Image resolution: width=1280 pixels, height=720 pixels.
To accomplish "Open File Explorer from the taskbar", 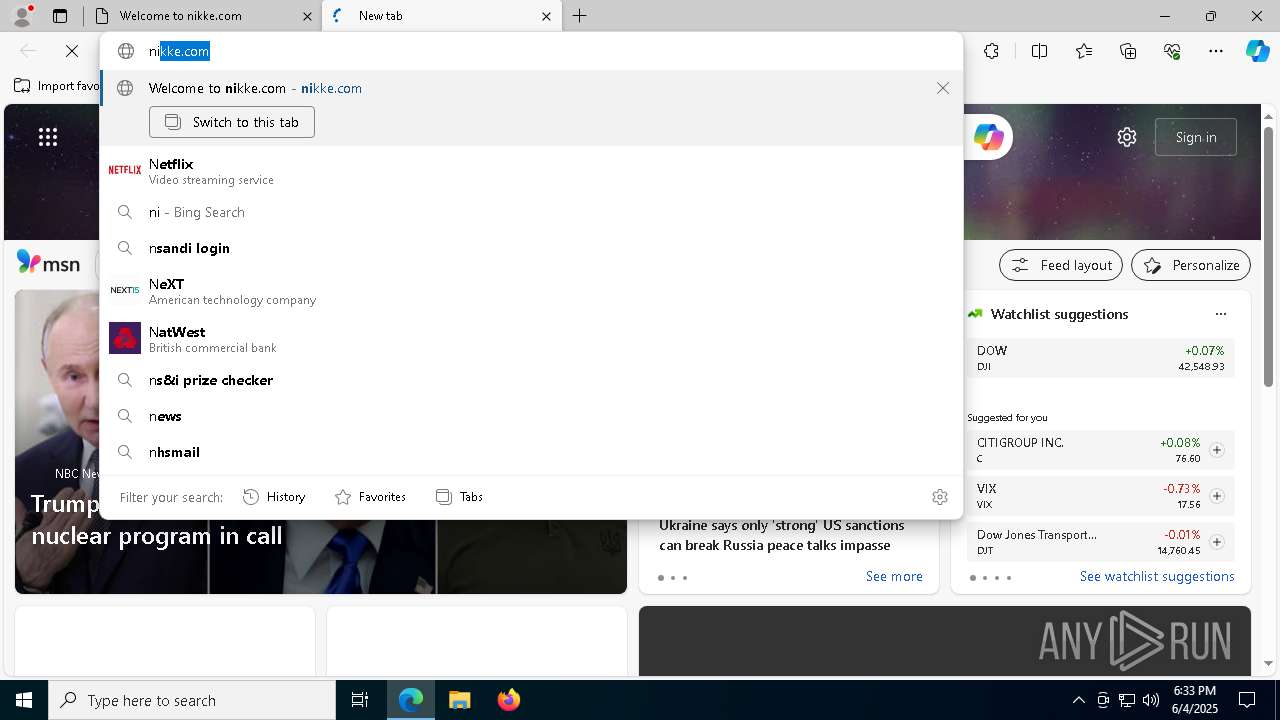I will pyautogui.click(x=459, y=700).
